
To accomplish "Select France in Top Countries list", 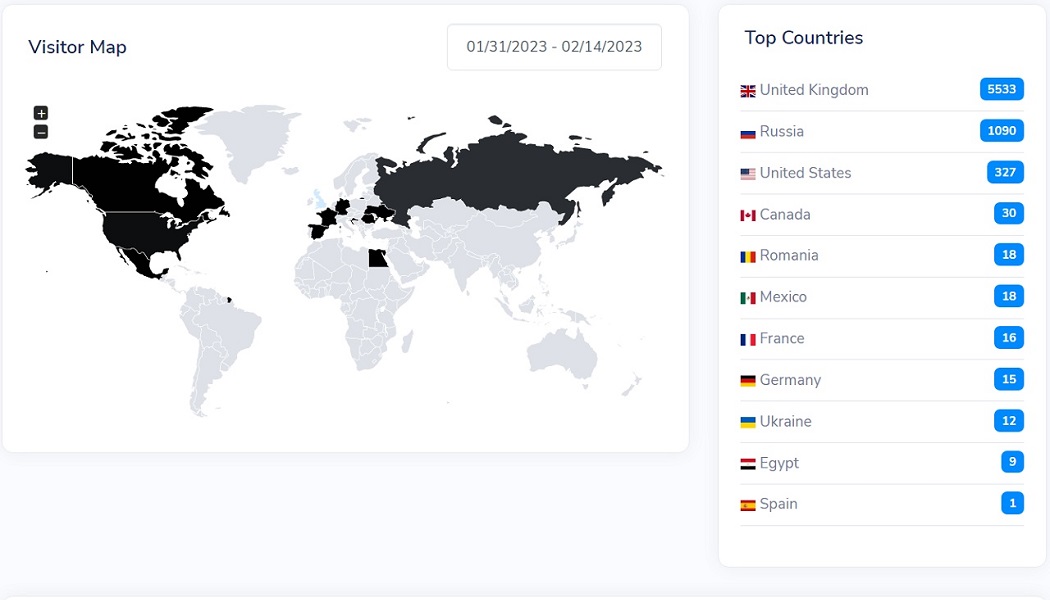I will 781,339.
